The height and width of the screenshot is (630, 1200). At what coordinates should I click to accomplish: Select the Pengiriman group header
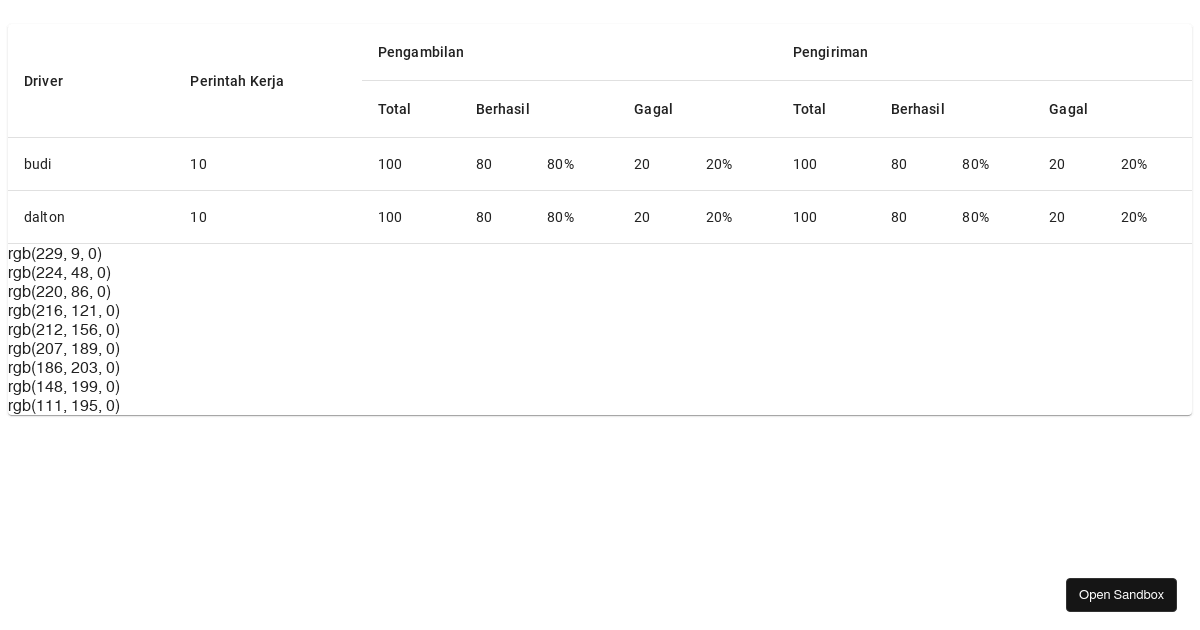(x=831, y=52)
